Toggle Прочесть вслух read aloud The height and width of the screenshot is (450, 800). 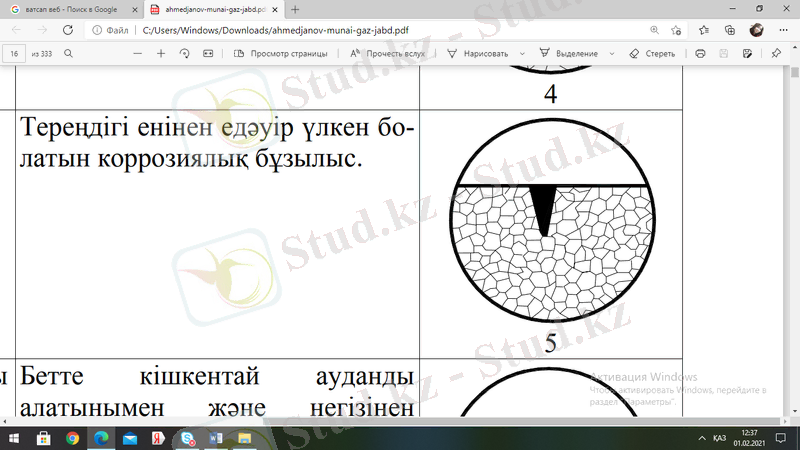pos(389,53)
